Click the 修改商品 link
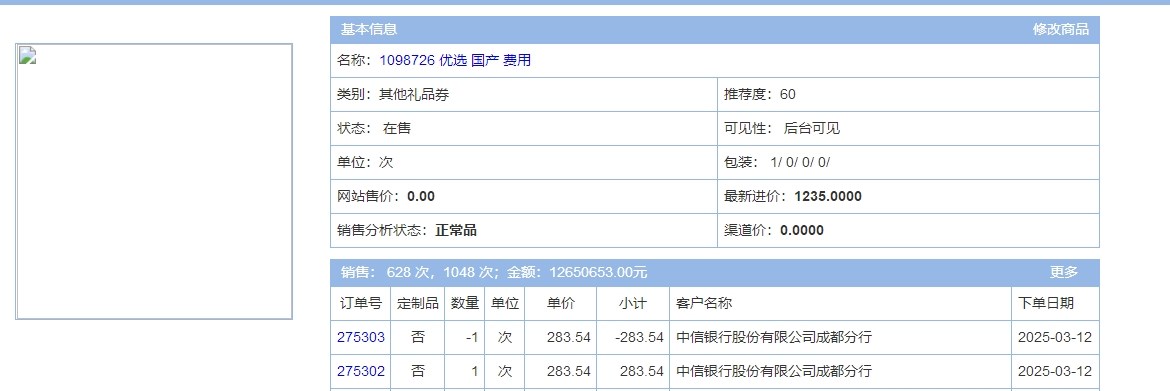This screenshot has width=1170, height=391. (1060, 30)
